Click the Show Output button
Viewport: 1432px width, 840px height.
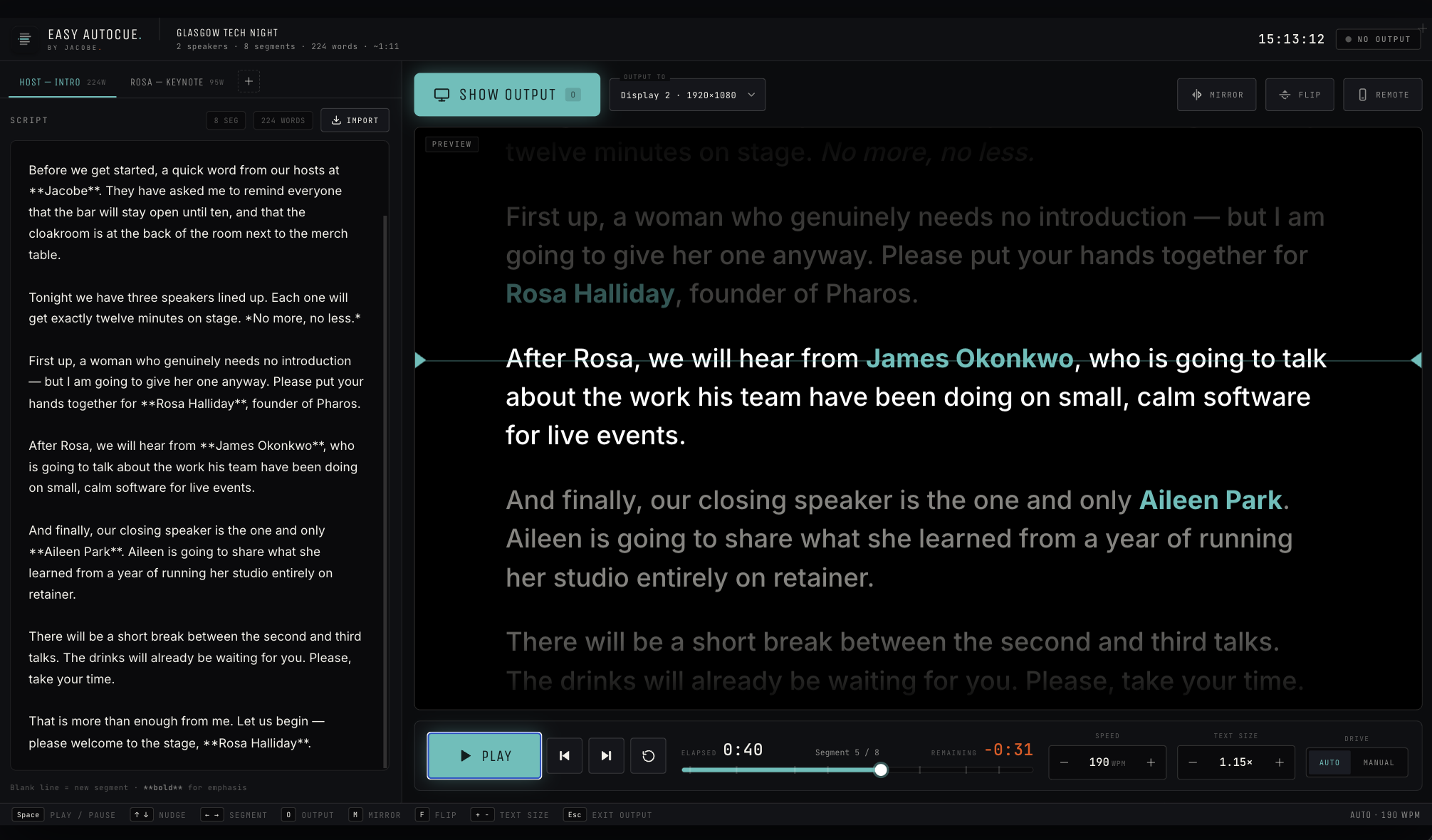pyautogui.click(x=507, y=95)
